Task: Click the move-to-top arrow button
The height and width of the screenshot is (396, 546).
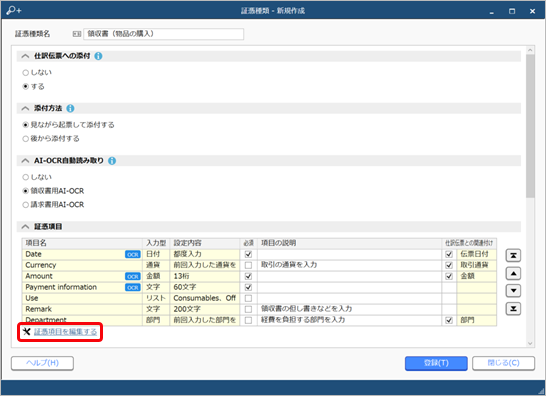Action: click(x=513, y=256)
